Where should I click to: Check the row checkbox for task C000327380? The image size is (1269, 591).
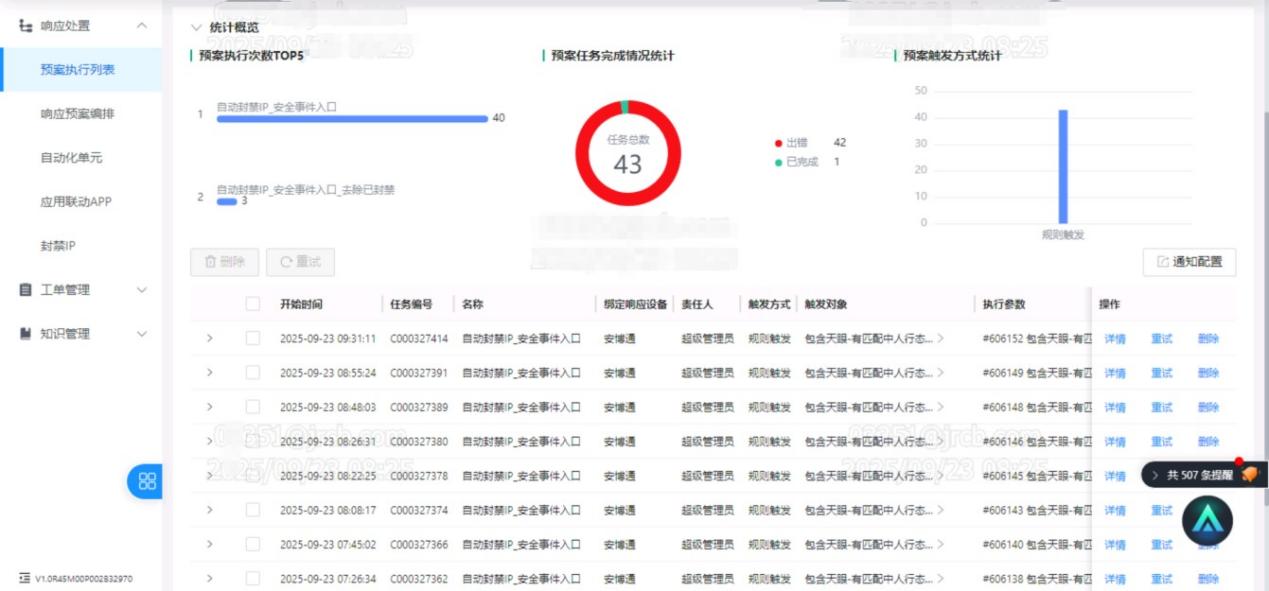tap(253, 441)
